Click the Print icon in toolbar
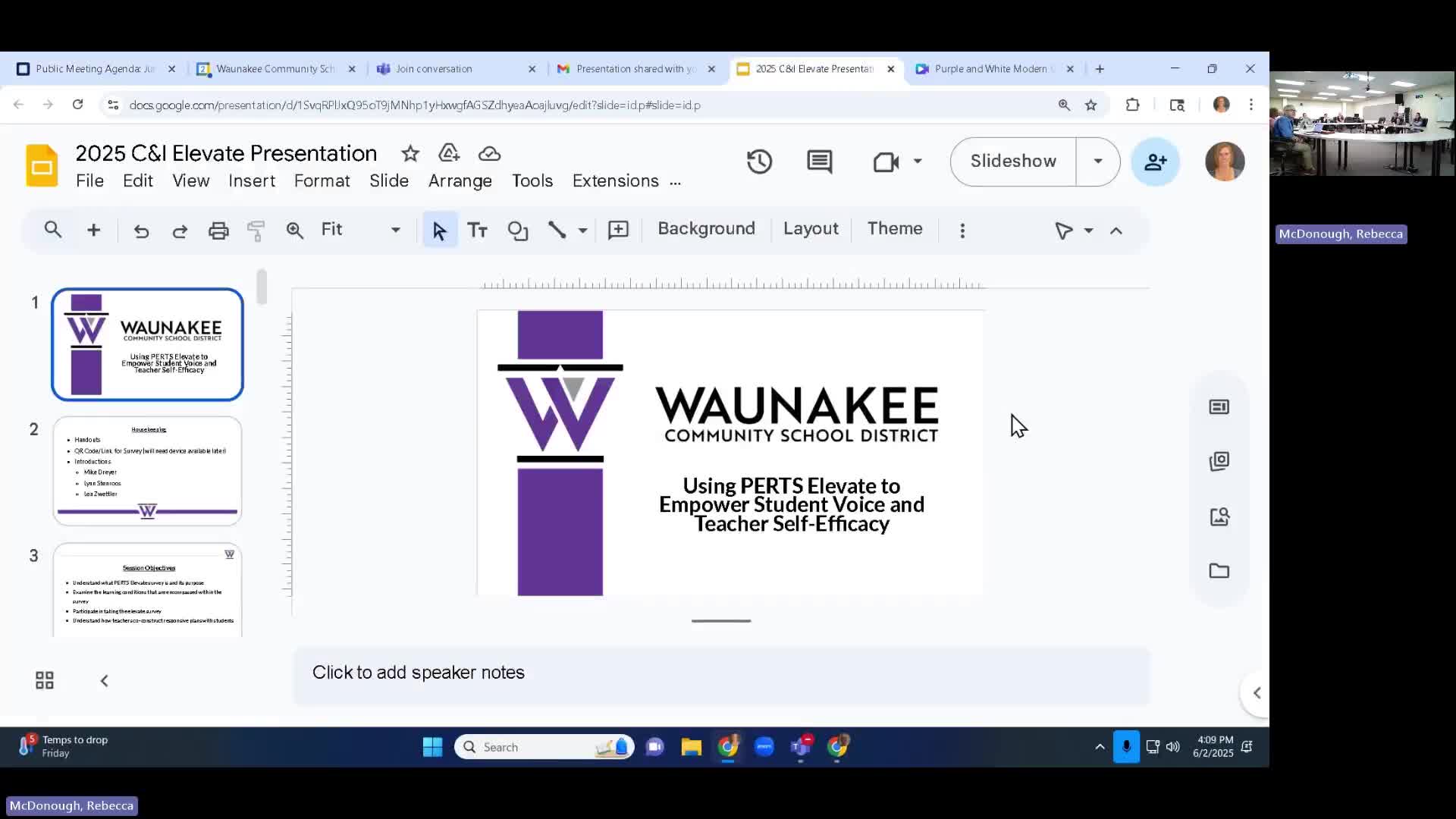 218,231
